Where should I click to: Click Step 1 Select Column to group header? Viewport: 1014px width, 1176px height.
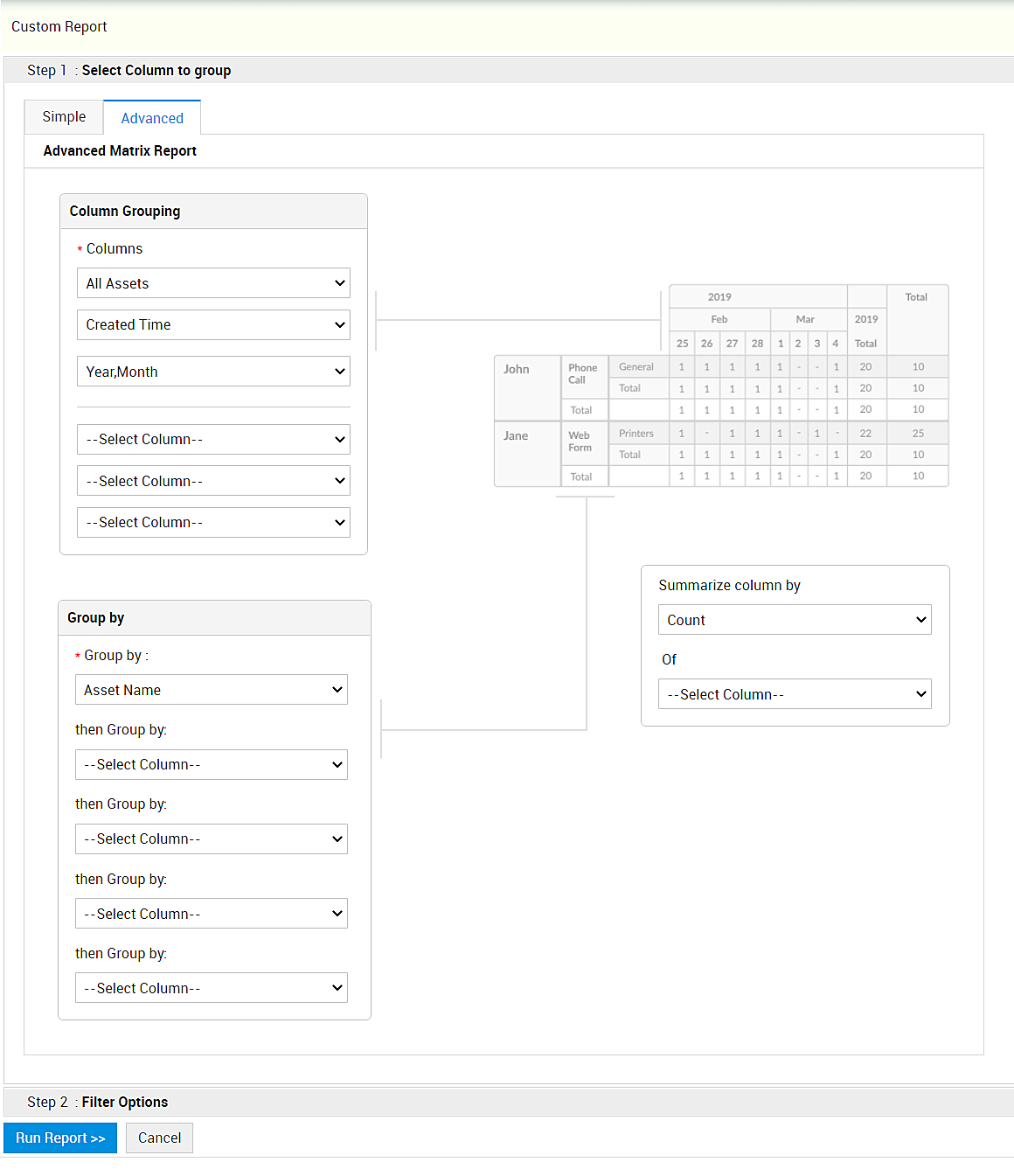coord(156,71)
